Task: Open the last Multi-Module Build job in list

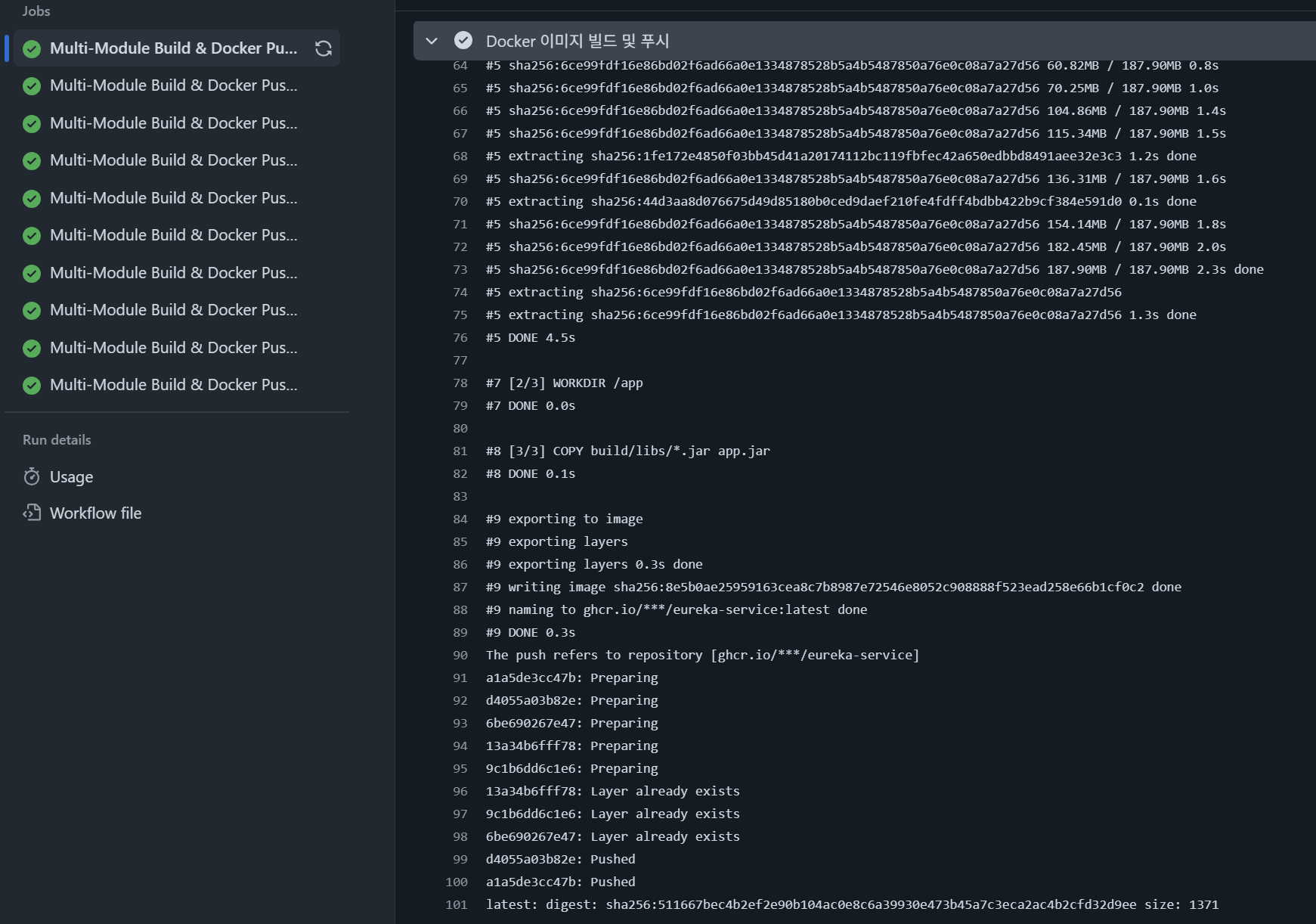Action: click(x=173, y=385)
